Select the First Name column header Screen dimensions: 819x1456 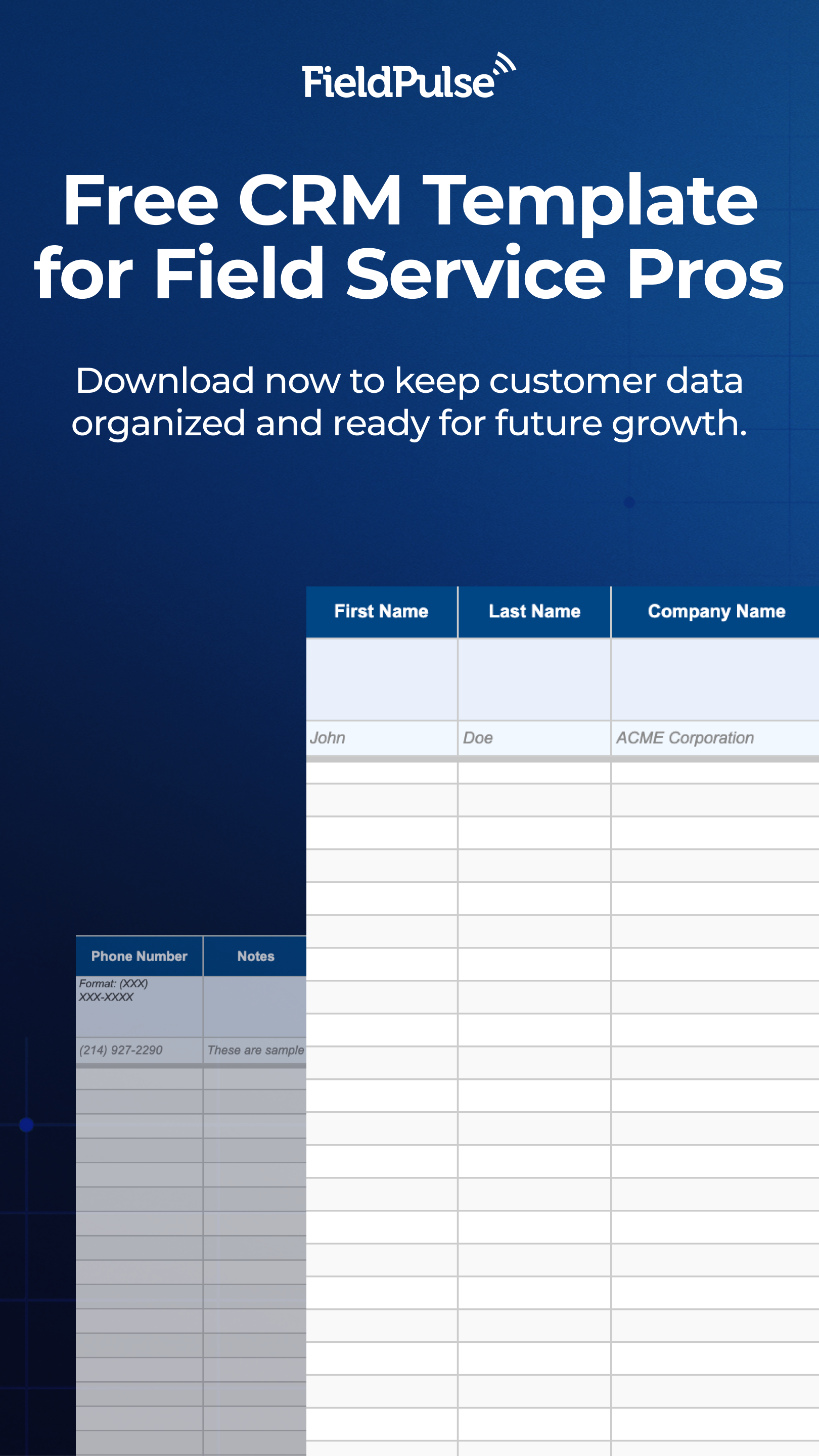click(382, 612)
